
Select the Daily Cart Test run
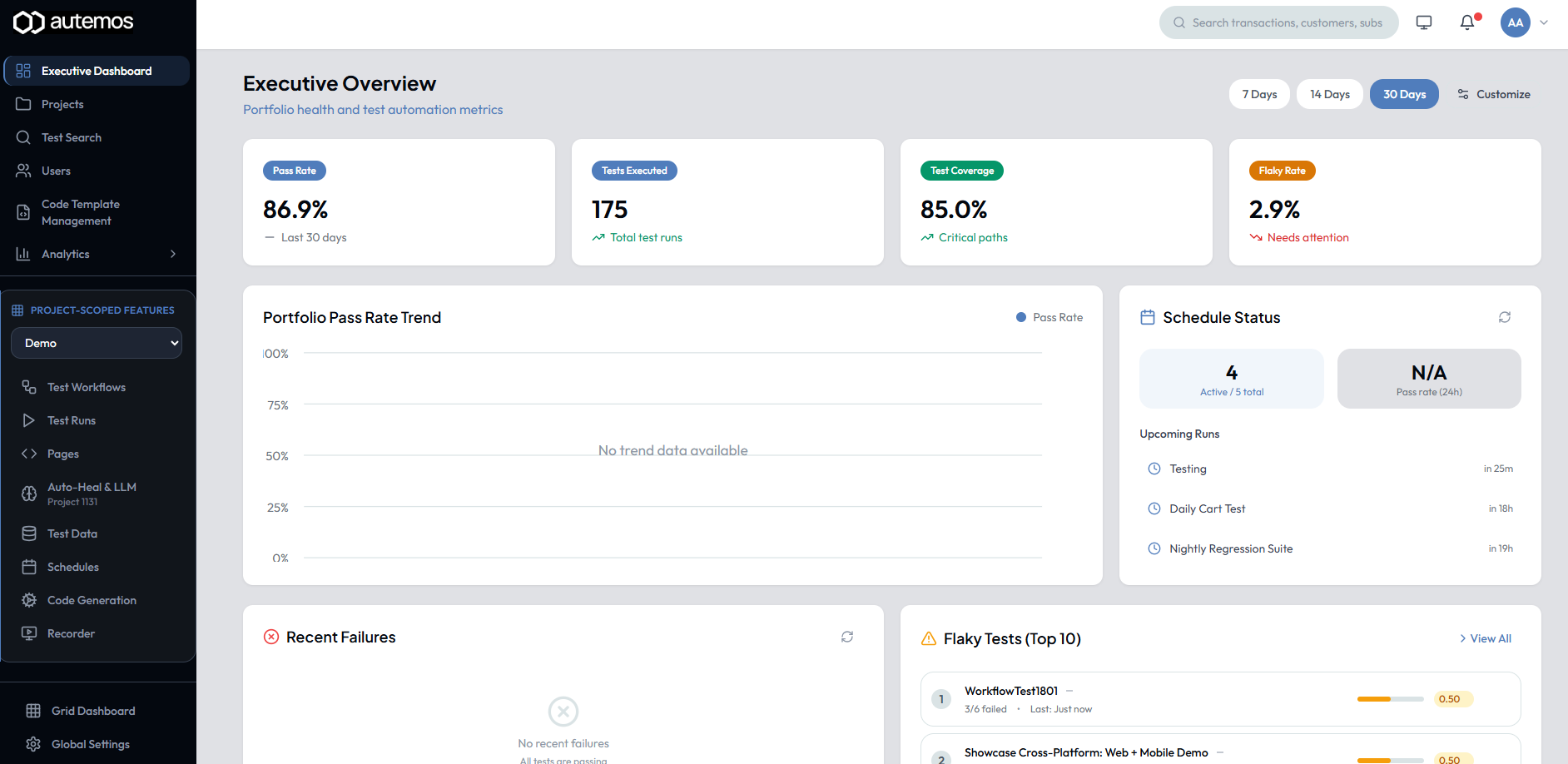[x=1330, y=509]
